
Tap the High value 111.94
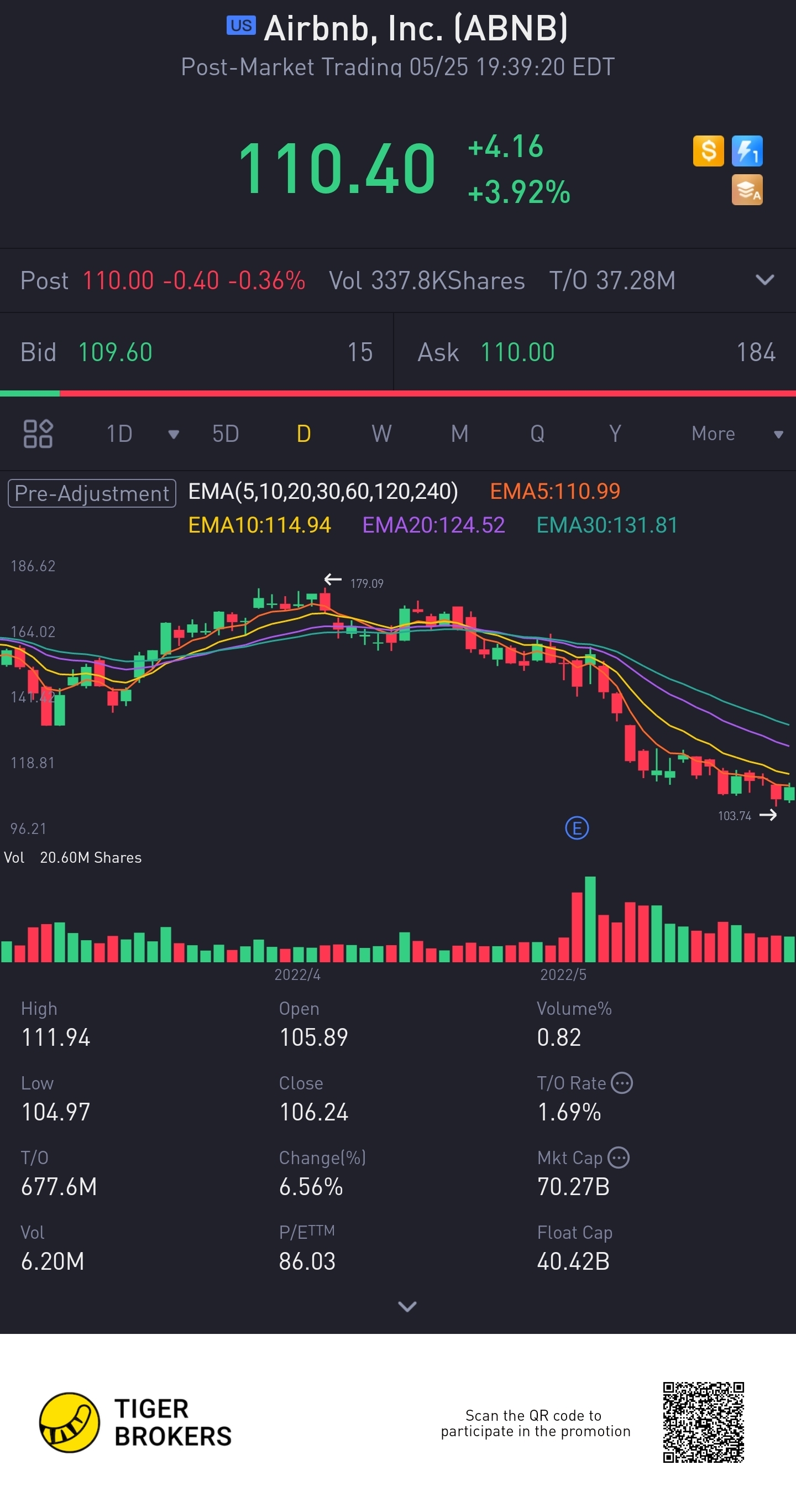56,1037
